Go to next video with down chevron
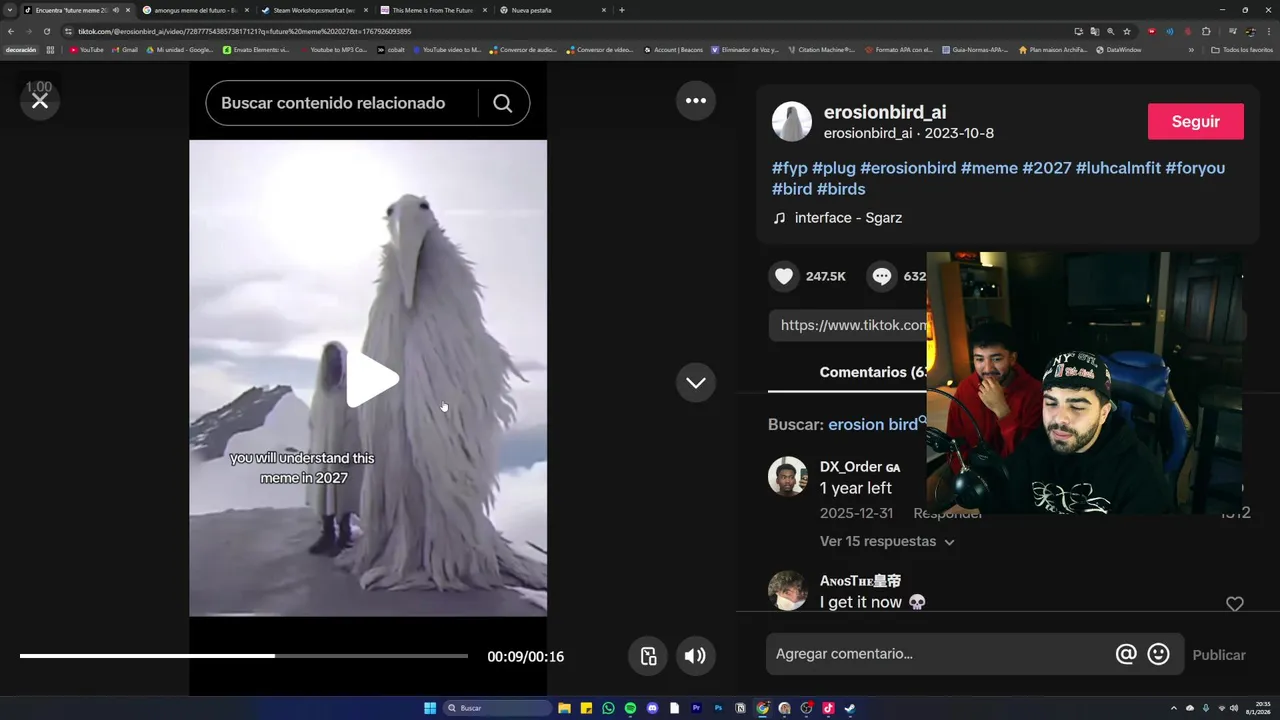 [696, 383]
